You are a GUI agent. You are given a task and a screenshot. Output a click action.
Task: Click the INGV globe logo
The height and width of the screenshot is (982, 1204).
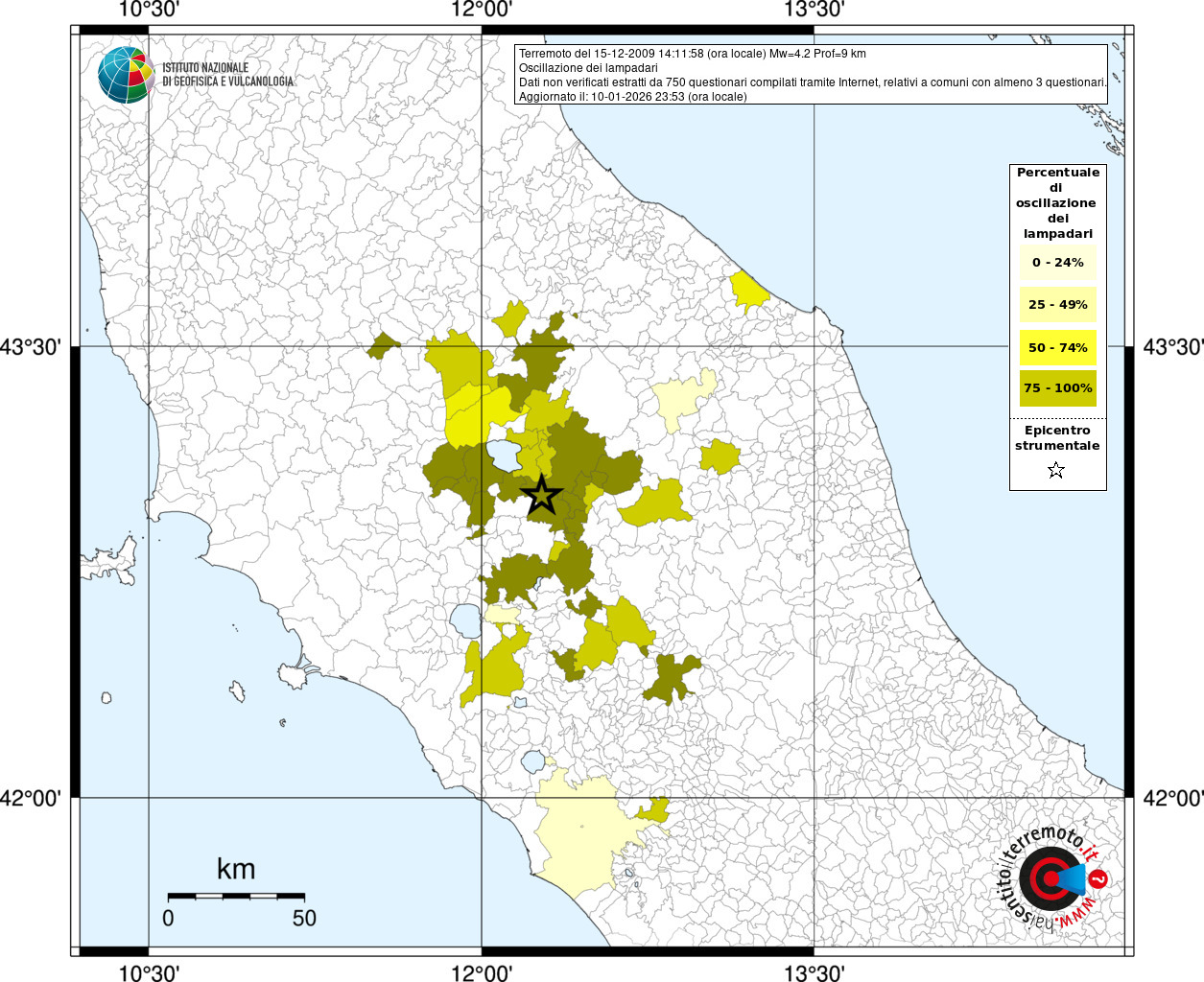tap(126, 75)
